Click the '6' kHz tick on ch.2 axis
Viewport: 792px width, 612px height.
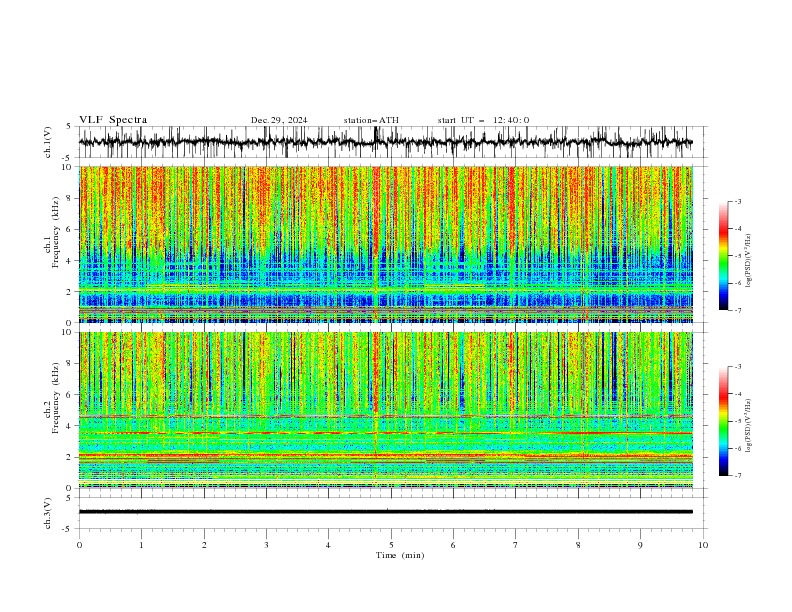point(70,395)
